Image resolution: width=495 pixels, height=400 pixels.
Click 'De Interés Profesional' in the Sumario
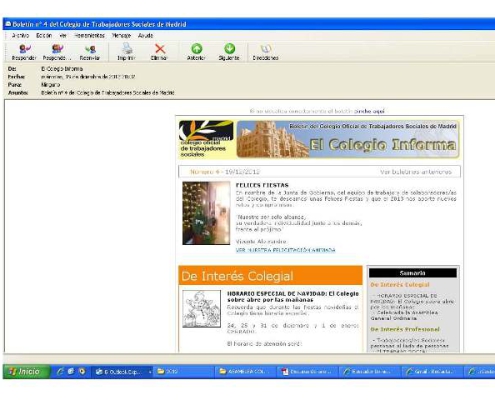405,329
